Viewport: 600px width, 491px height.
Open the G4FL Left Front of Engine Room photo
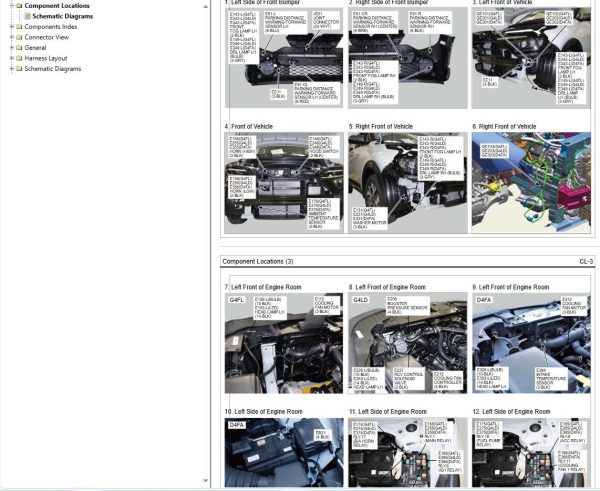(x=284, y=343)
